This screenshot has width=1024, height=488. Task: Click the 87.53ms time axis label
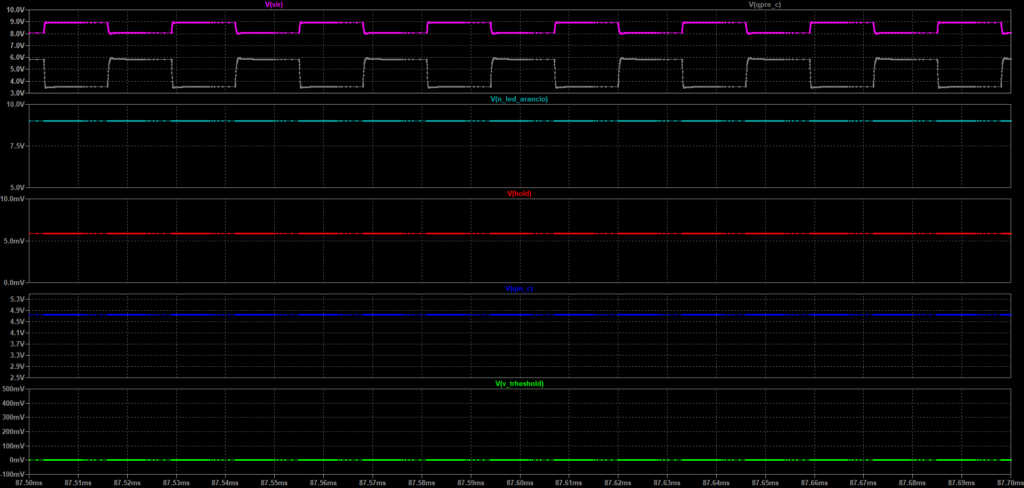[x=176, y=483]
